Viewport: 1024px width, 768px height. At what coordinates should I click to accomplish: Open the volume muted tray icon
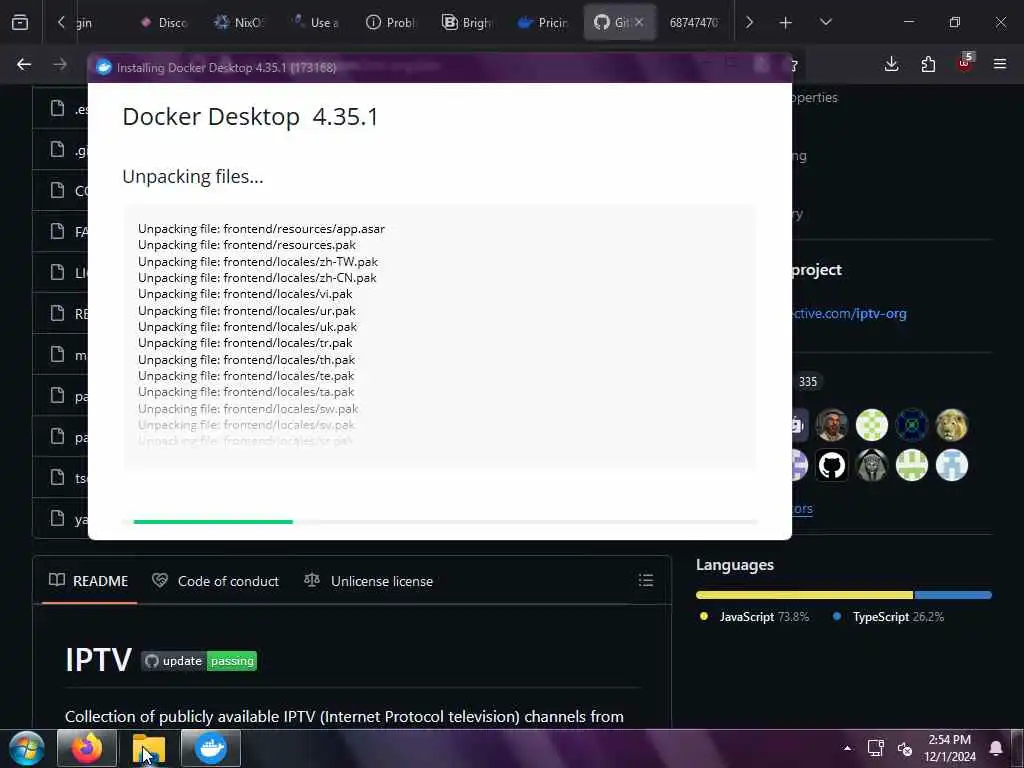[904, 748]
